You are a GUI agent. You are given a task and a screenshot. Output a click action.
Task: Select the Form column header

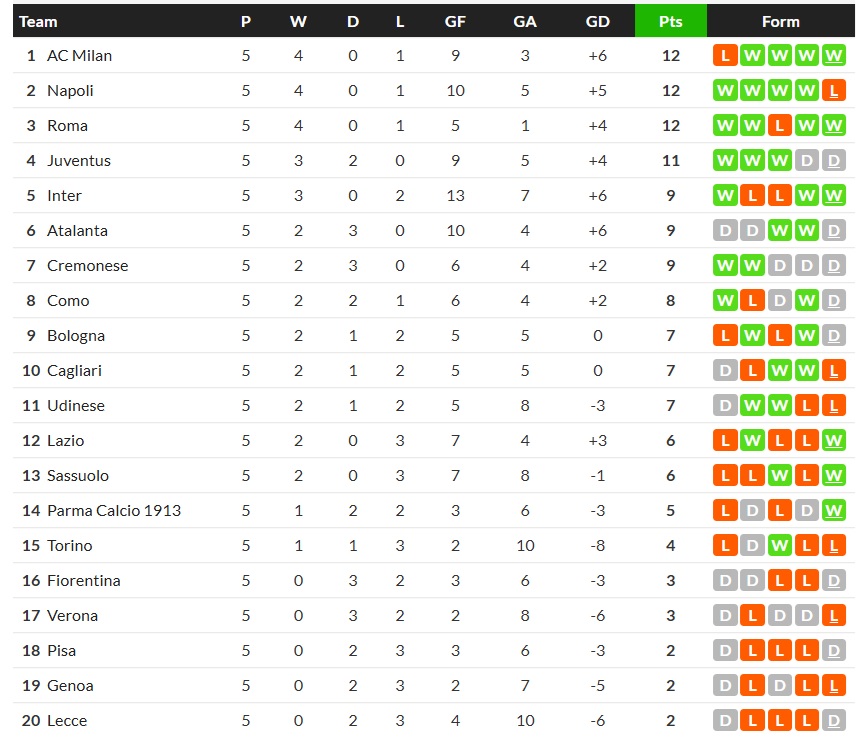[780, 21]
